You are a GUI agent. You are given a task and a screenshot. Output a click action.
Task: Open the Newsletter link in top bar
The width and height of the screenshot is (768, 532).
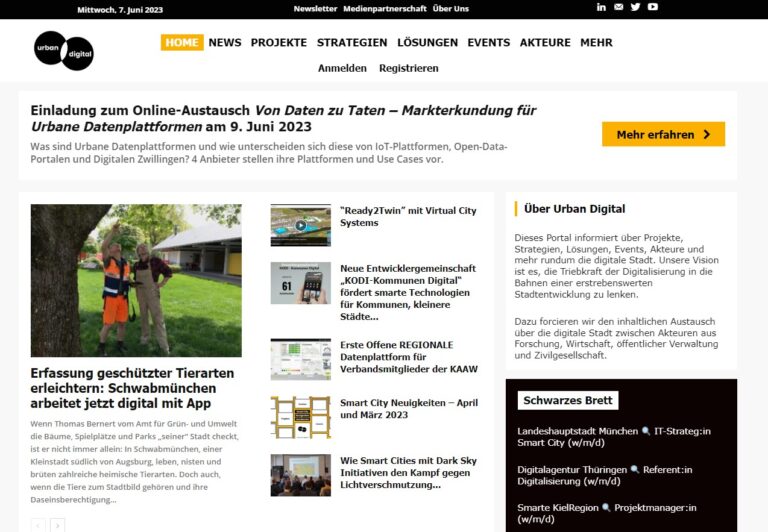(315, 8)
